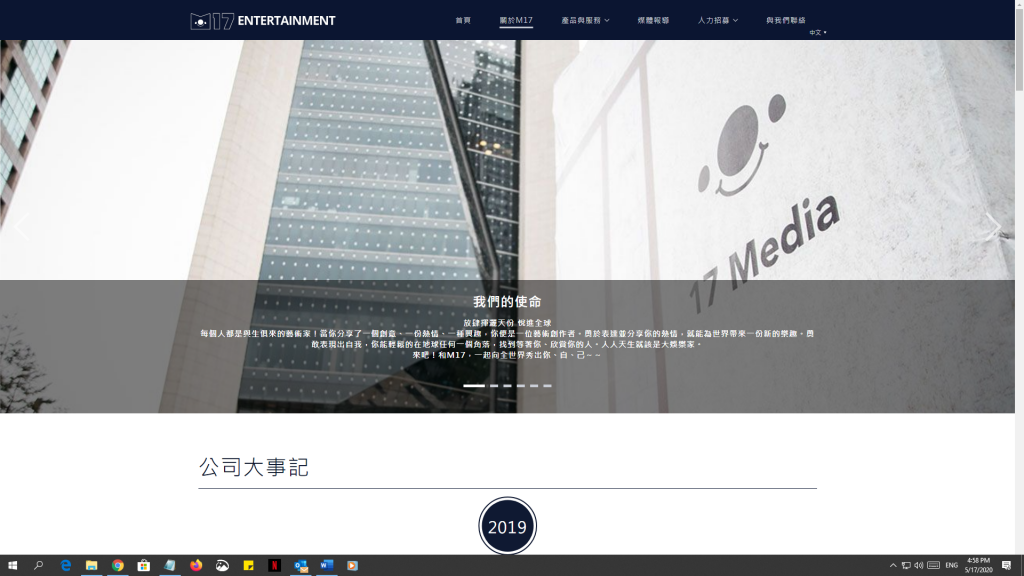The image size is (1024, 576).
Task: Expand the 人力招募 dropdown menu
Action: (717, 20)
